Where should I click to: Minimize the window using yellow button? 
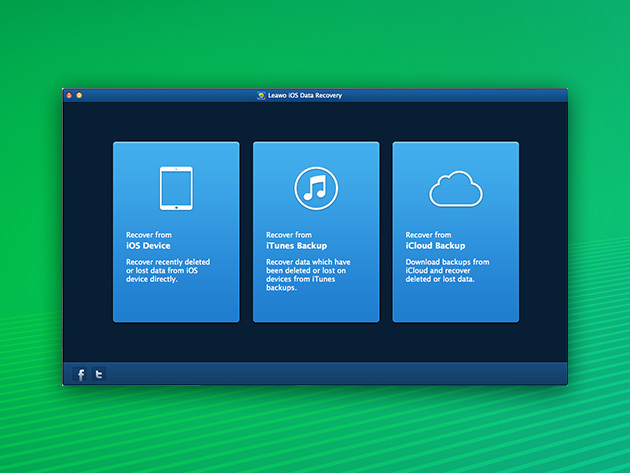pyautogui.click(x=79, y=95)
